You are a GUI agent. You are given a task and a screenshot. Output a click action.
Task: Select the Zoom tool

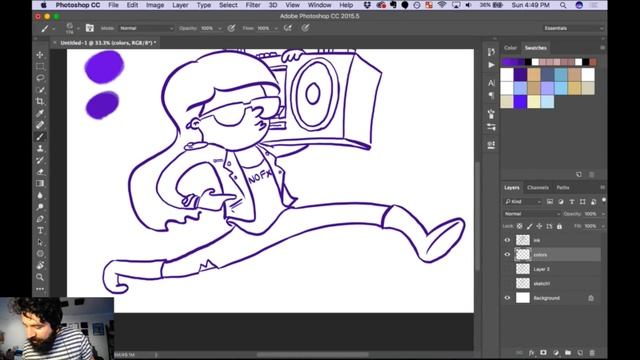click(x=40, y=277)
